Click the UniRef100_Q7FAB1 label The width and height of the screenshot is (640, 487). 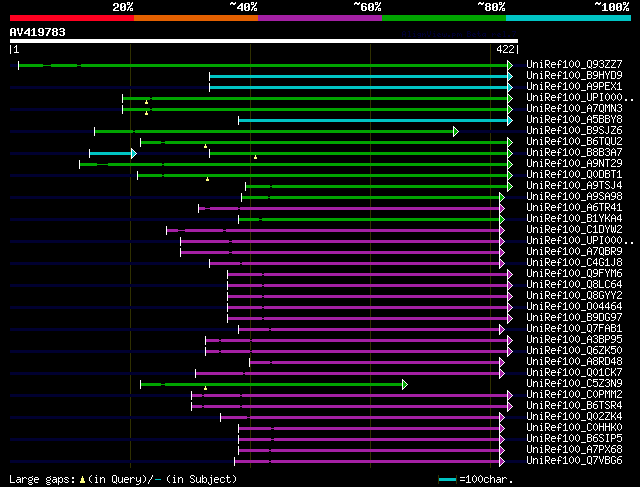574,329
